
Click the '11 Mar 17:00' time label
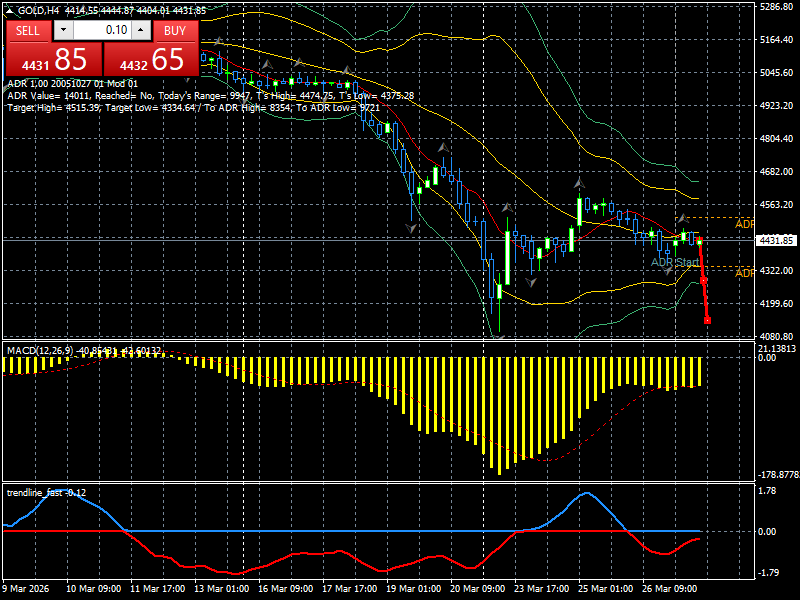tap(158, 588)
